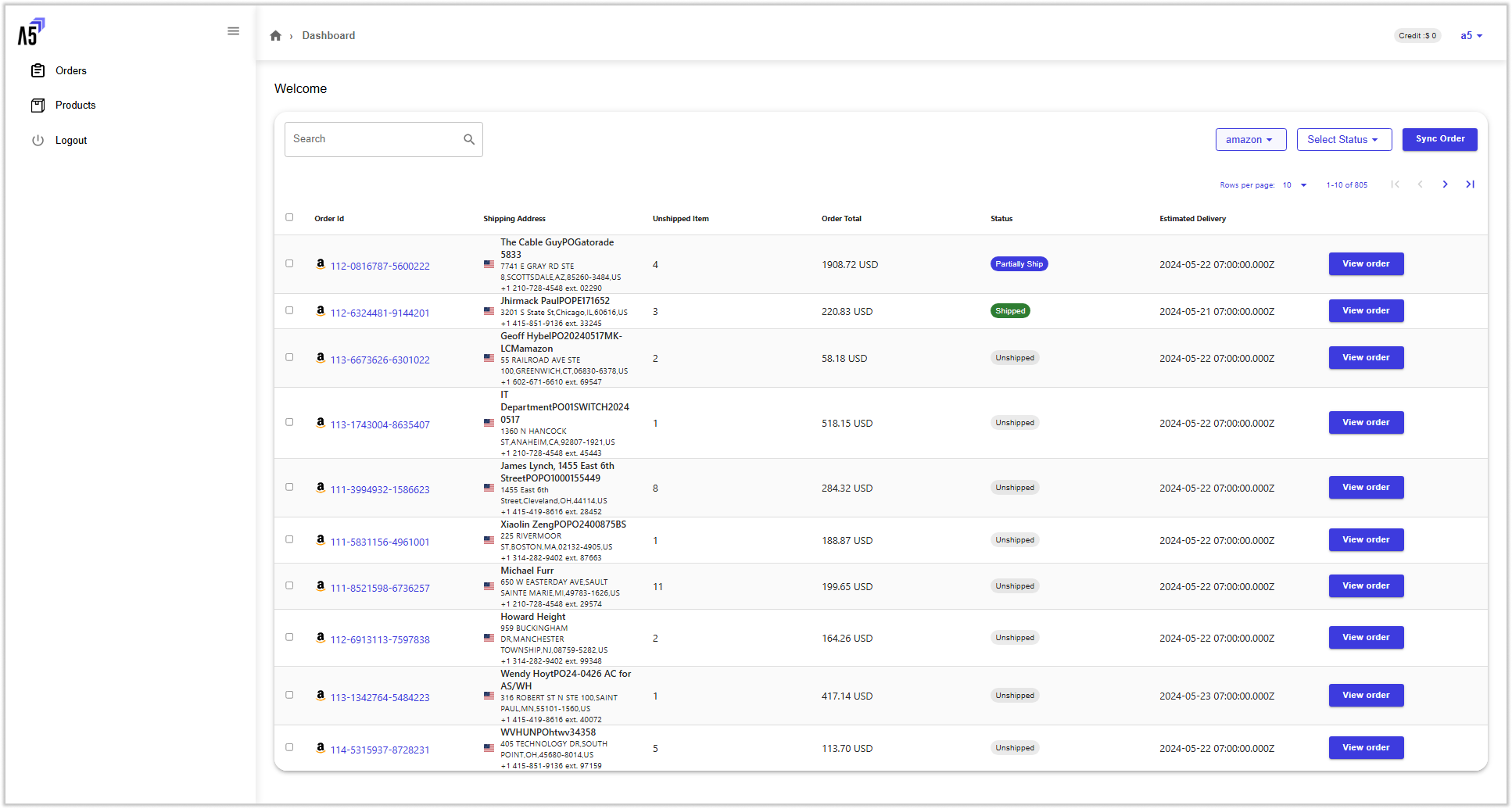Click US flag for Wendy Hoyt address
This screenshot has width=1512, height=809.
(x=489, y=696)
